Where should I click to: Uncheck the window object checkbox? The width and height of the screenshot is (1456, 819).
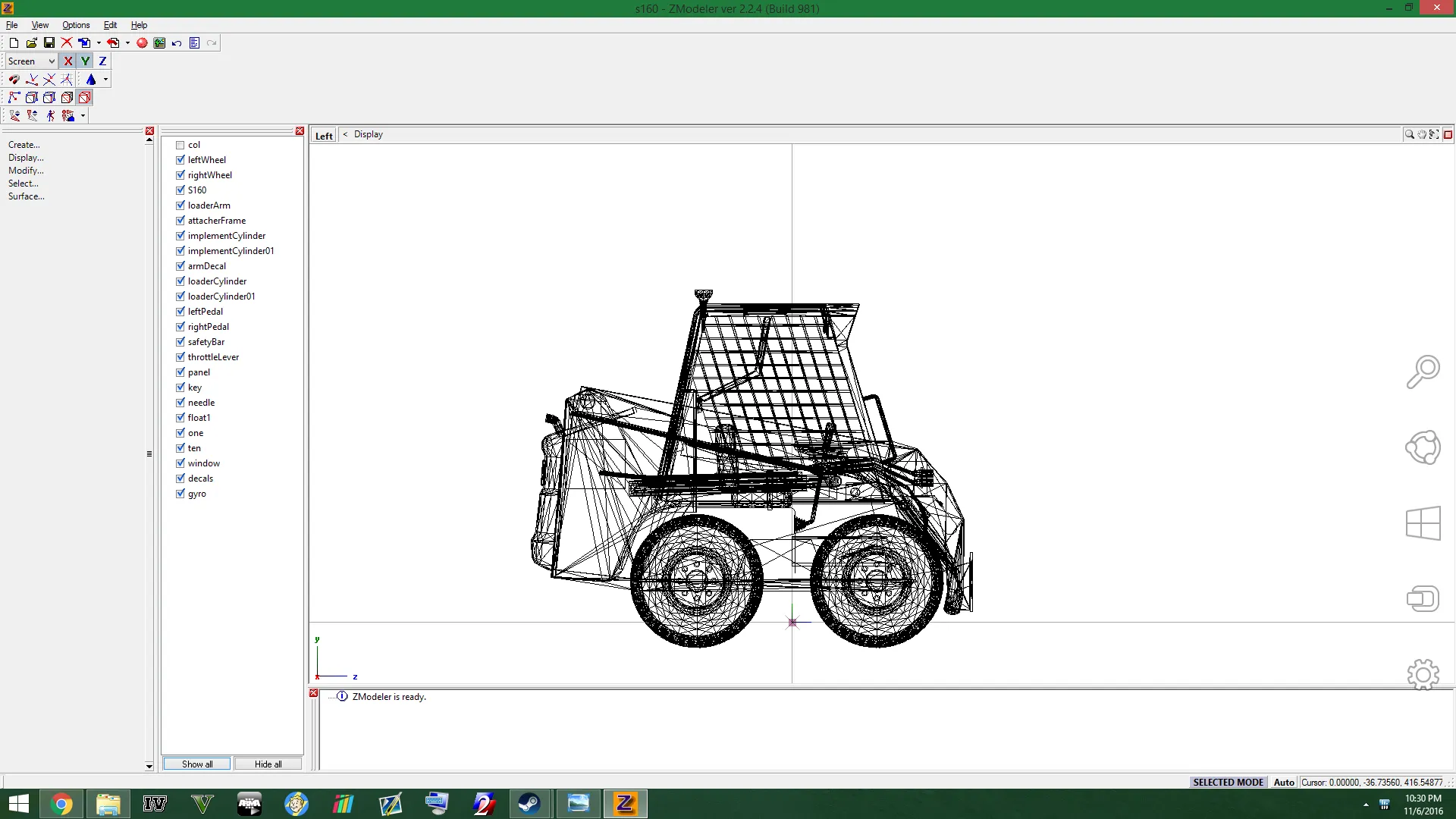click(x=180, y=463)
